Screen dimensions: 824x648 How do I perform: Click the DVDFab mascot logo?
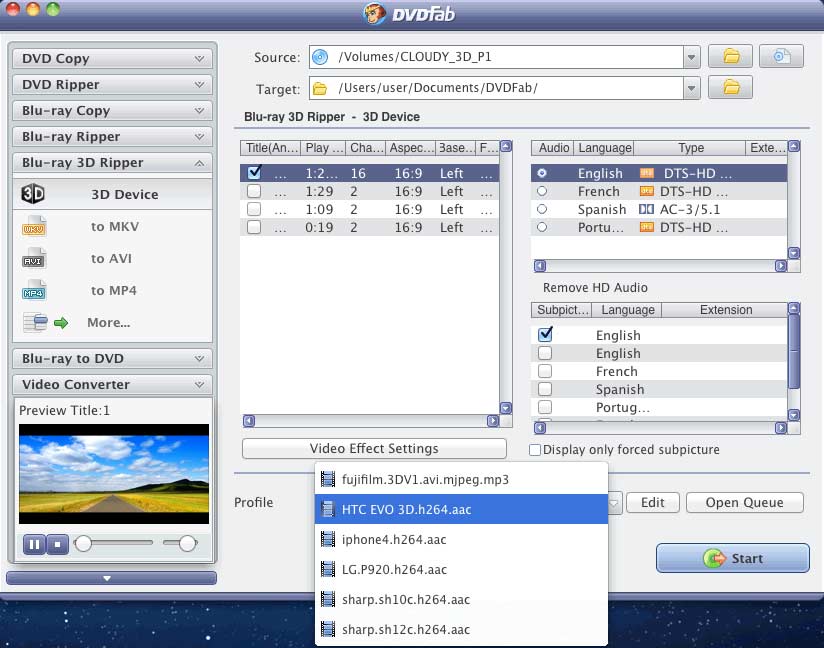click(x=375, y=14)
